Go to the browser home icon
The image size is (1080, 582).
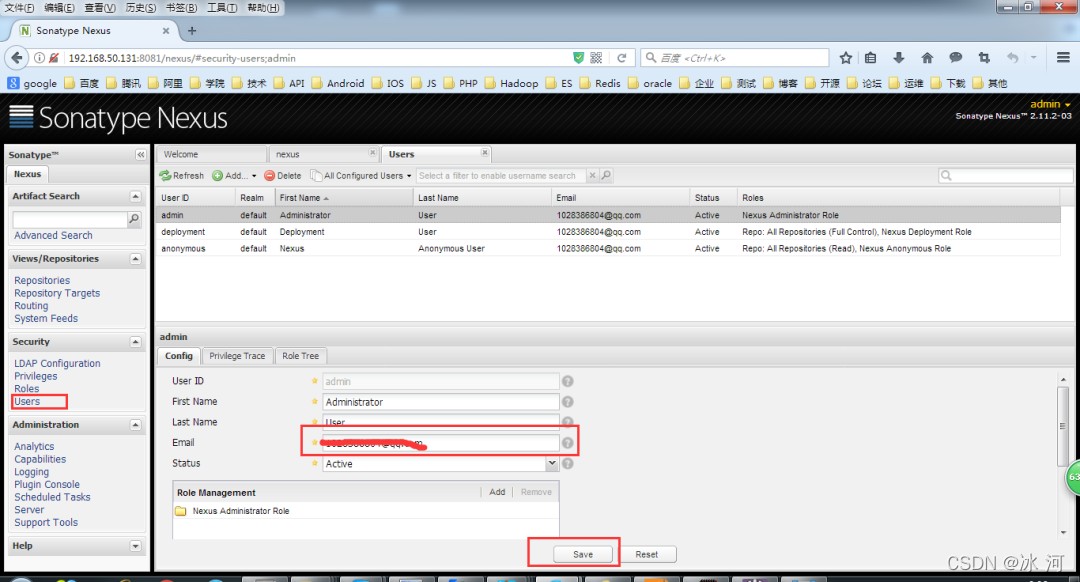pyautogui.click(x=927, y=58)
